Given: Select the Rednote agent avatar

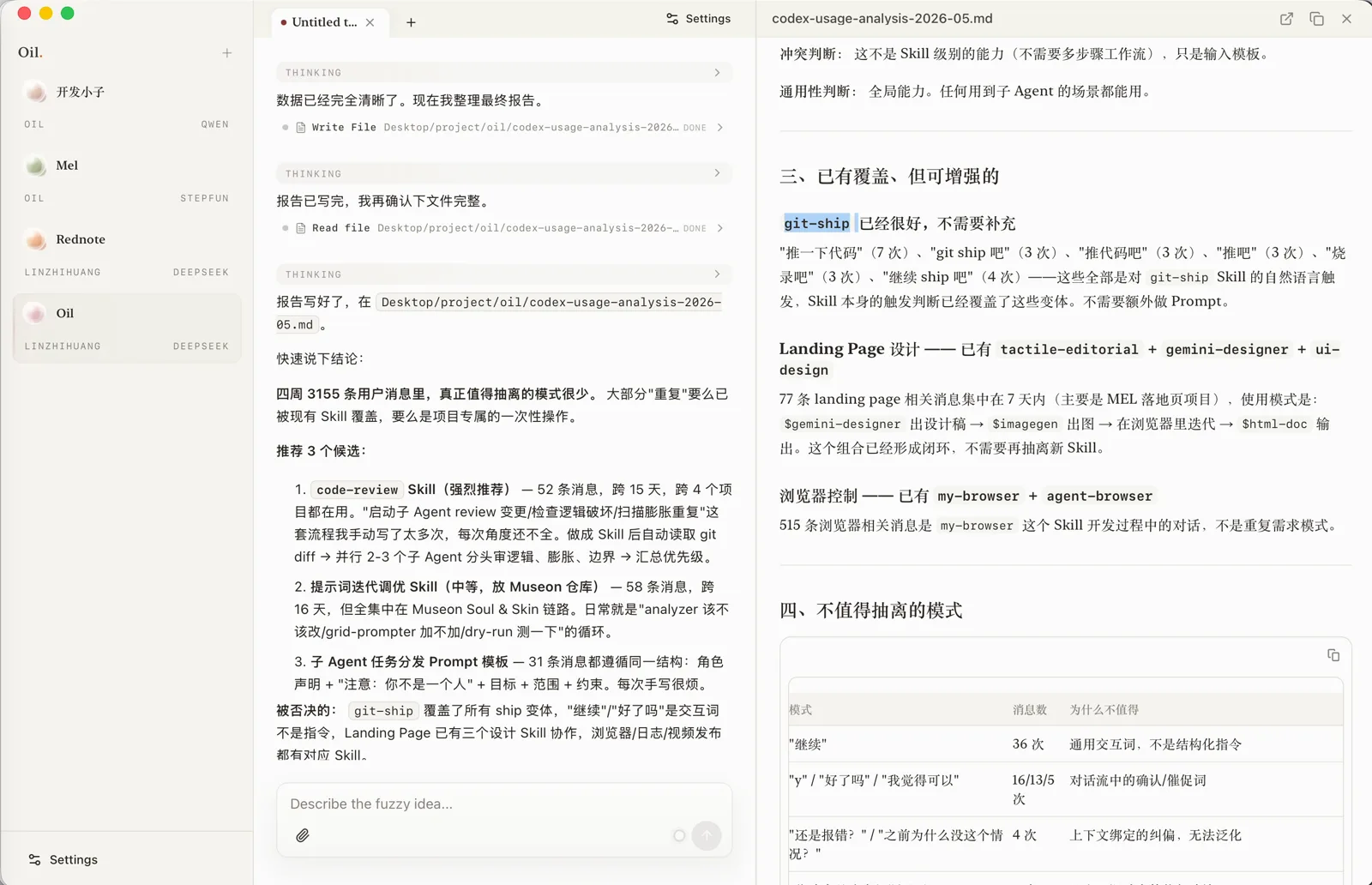Looking at the screenshot, I should [x=36, y=239].
